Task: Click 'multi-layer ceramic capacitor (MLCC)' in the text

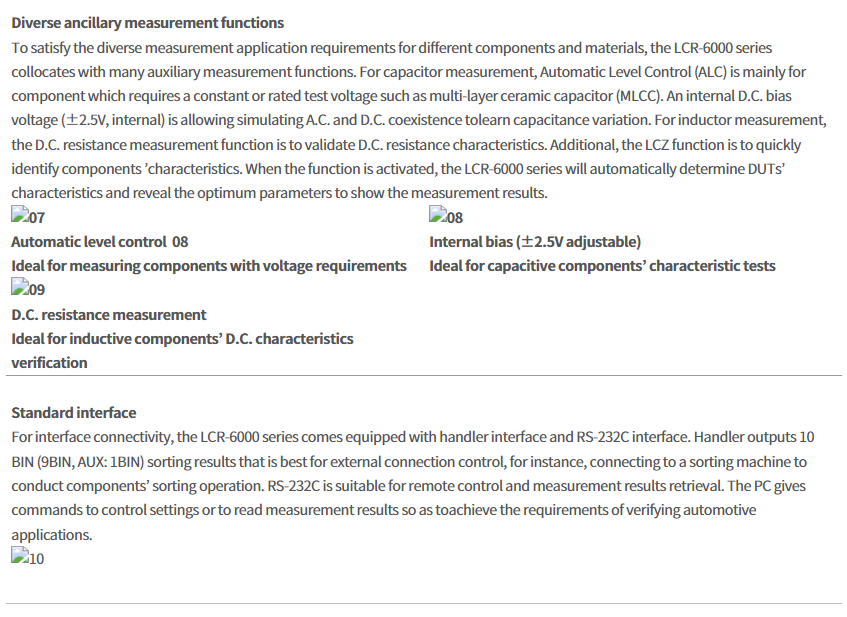Action: pyautogui.click(x=546, y=96)
